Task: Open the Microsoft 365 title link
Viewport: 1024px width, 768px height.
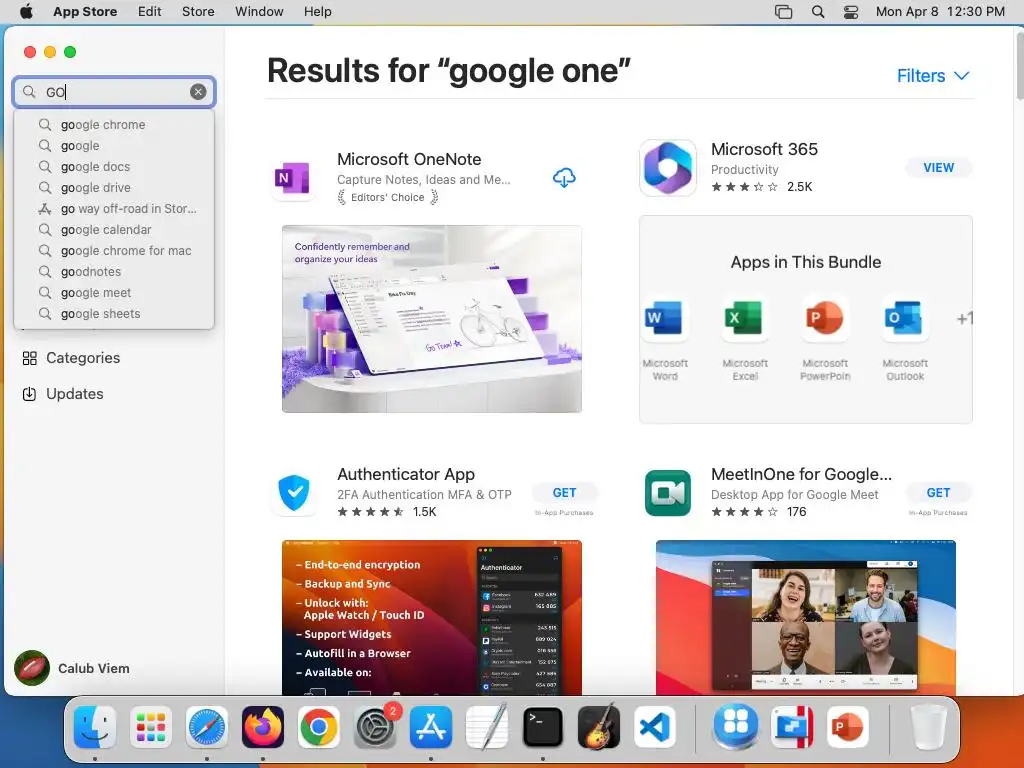Action: [x=764, y=150]
